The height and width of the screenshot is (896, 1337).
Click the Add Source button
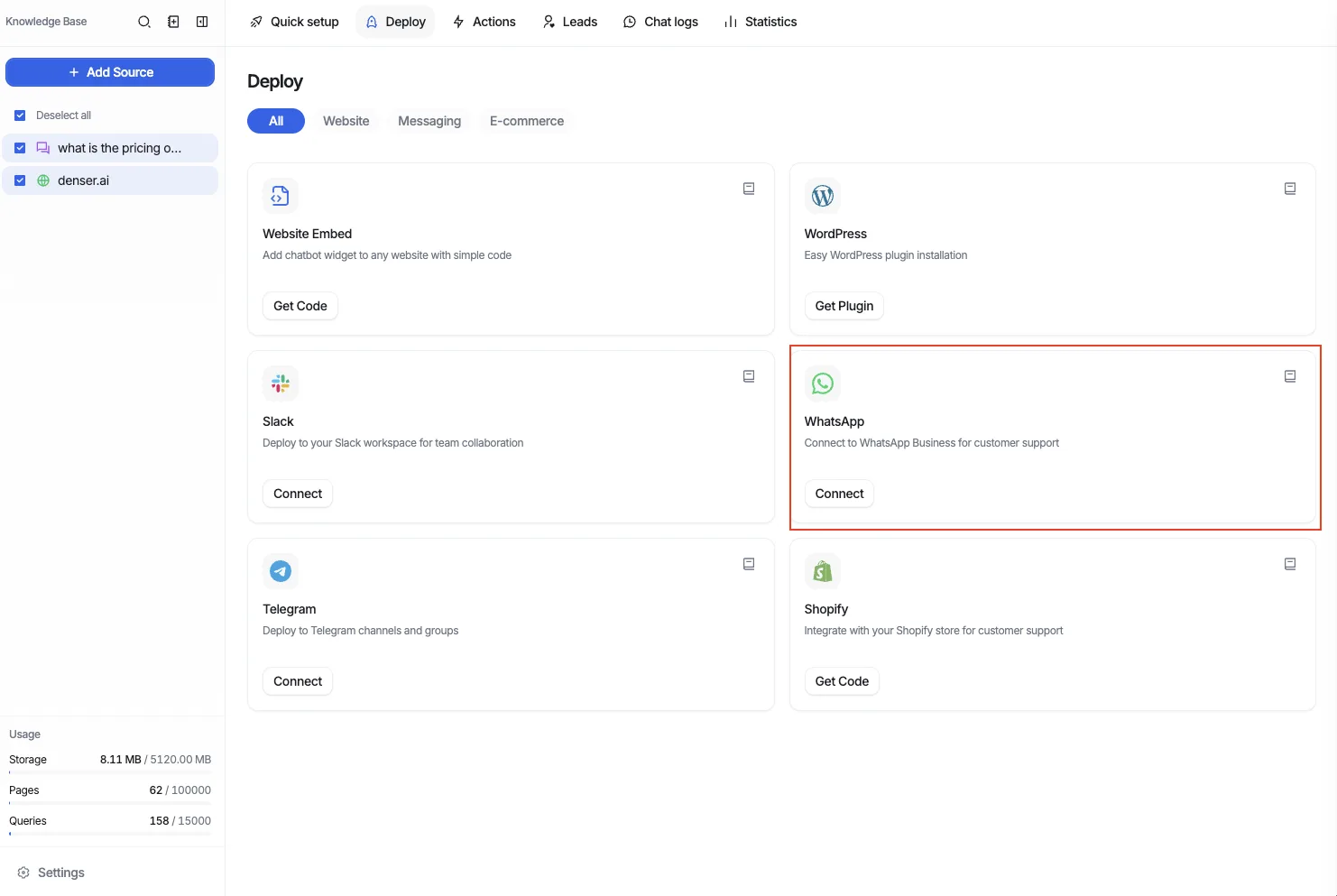tap(110, 72)
